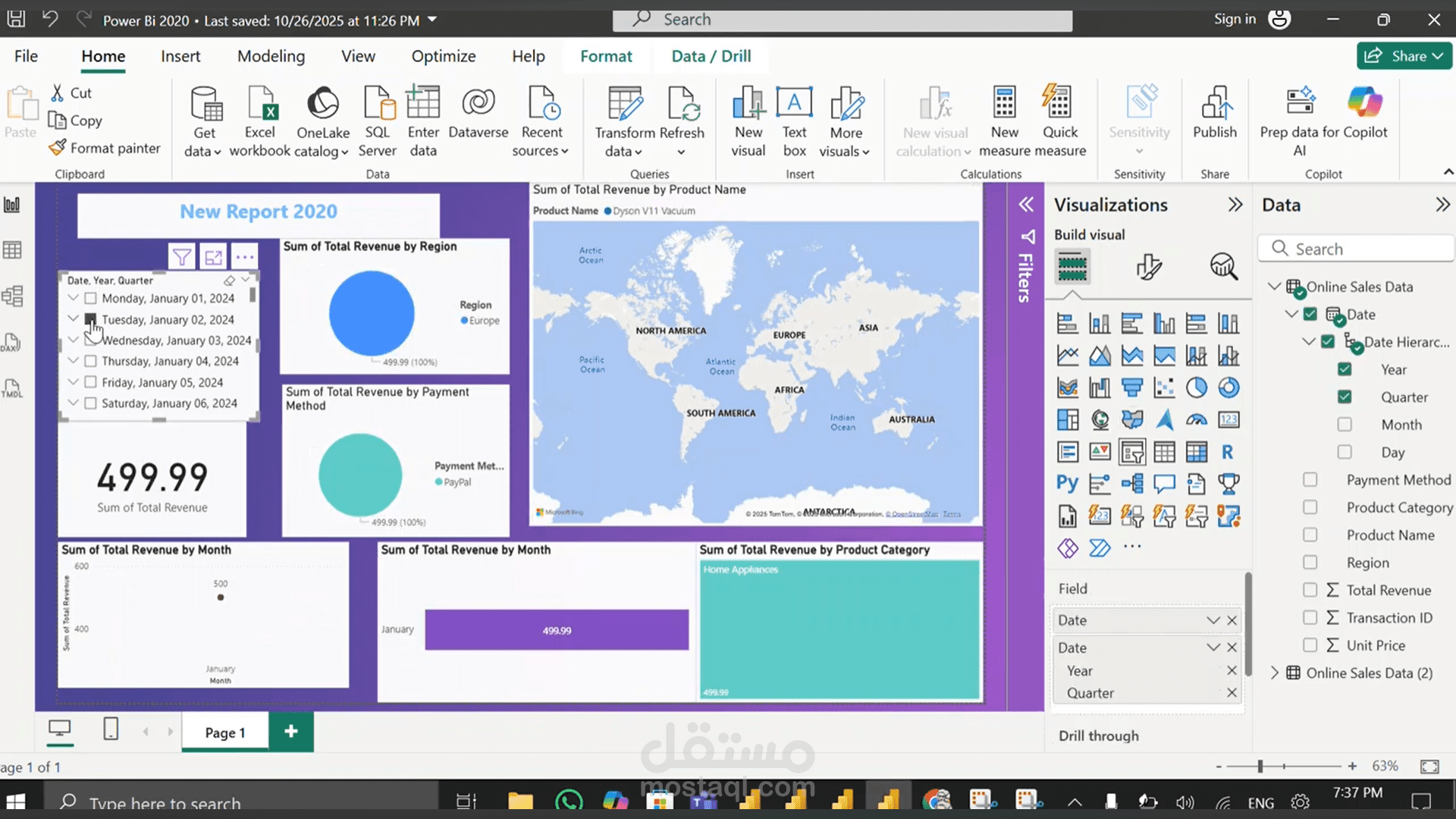Open the View ribbon tab
1456x819 pixels.
[x=358, y=56]
